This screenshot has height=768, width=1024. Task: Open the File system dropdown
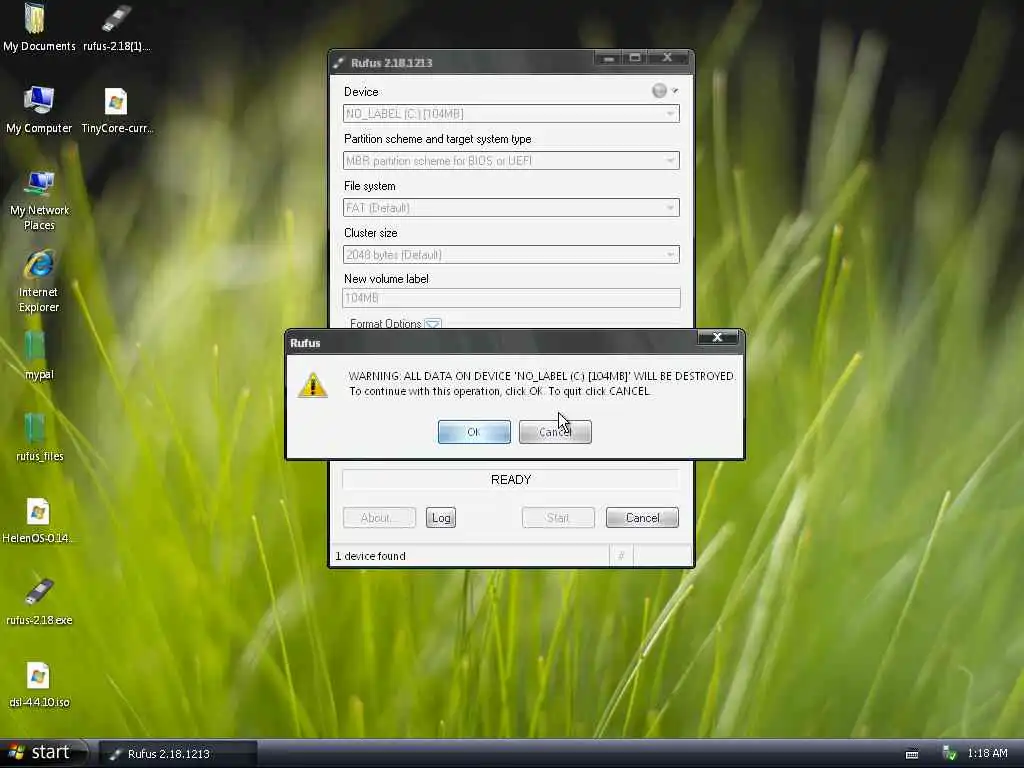click(x=511, y=208)
